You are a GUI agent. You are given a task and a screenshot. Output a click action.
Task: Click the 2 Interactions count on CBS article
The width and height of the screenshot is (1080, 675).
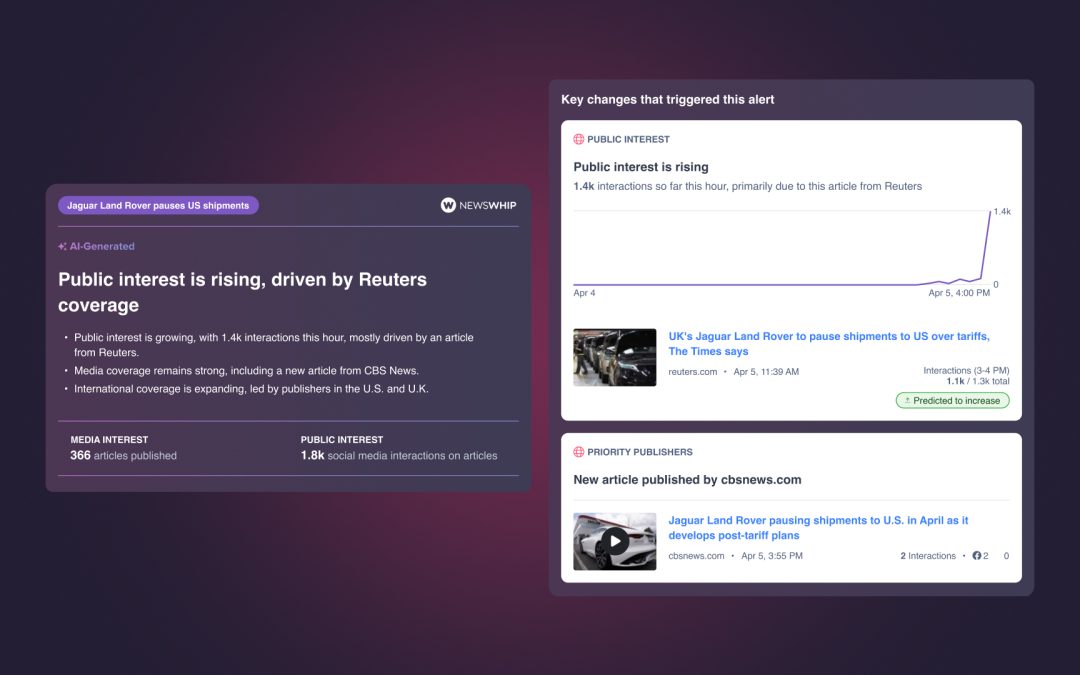(x=927, y=556)
